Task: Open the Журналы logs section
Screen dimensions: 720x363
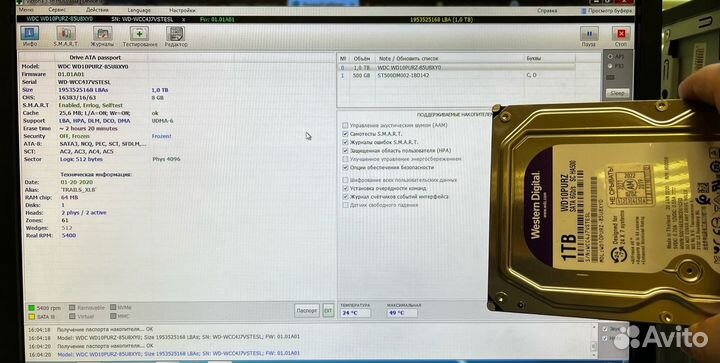Action: tap(102, 36)
